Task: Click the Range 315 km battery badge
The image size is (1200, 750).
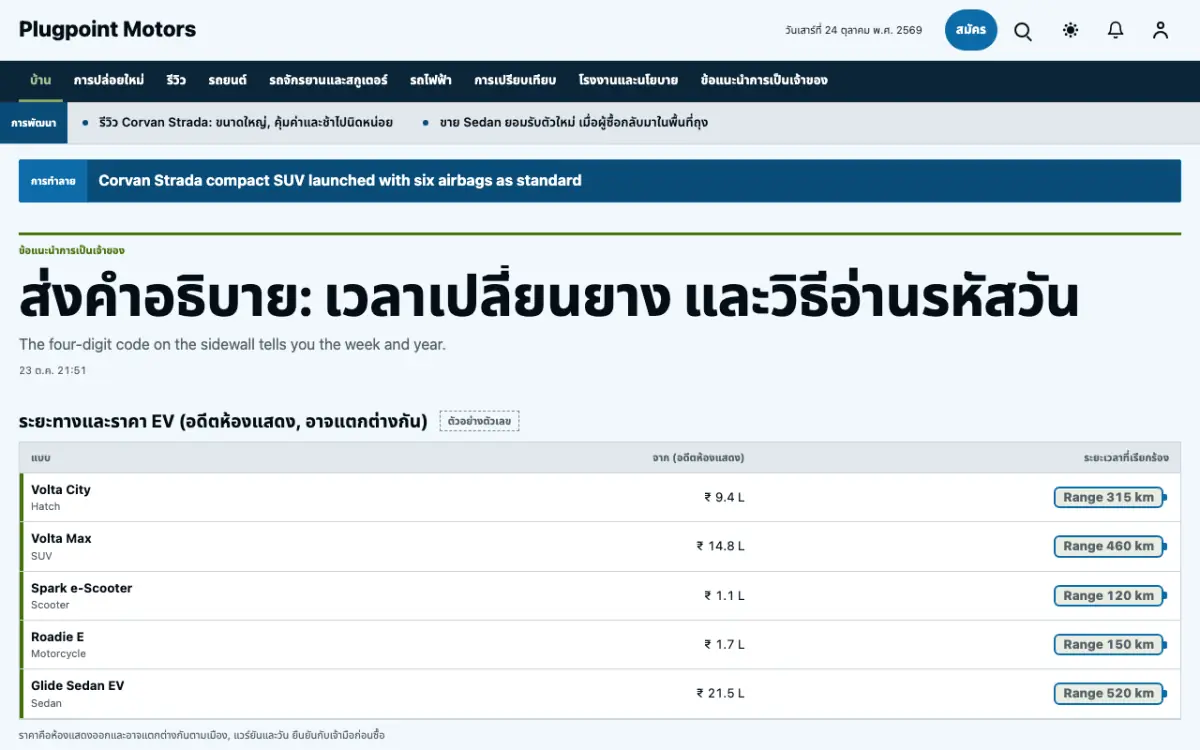Action: pyautogui.click(x=1109, y=497)
